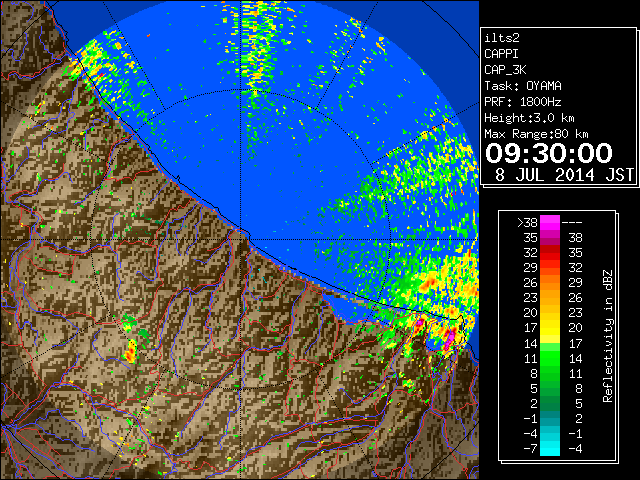Click the cyan -7 to -4 legend swatch
640x480 pixels.
[550, 448]
